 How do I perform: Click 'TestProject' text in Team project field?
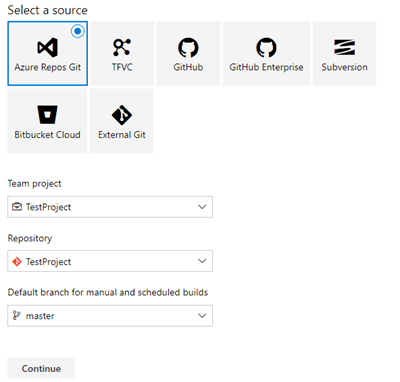tap(48, 207)
